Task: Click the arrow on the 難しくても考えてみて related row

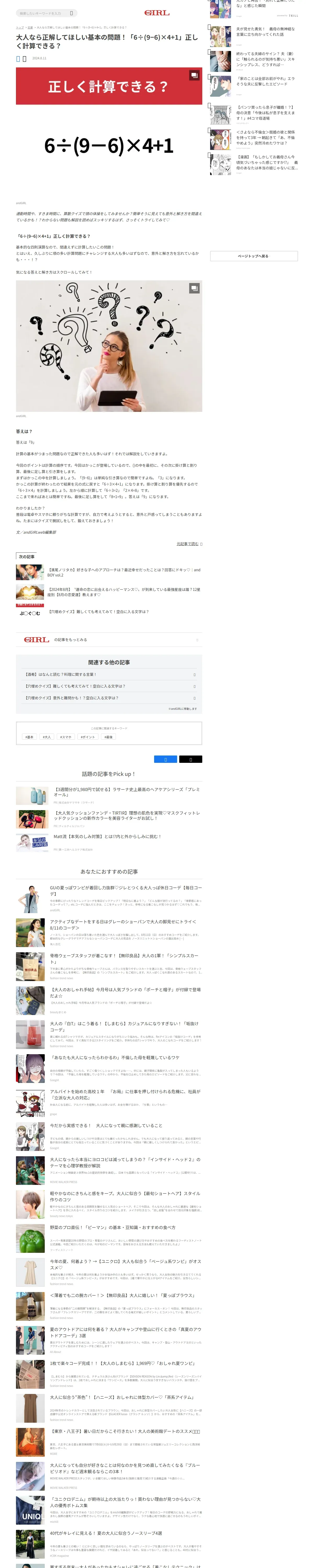Action: (194, 686)
